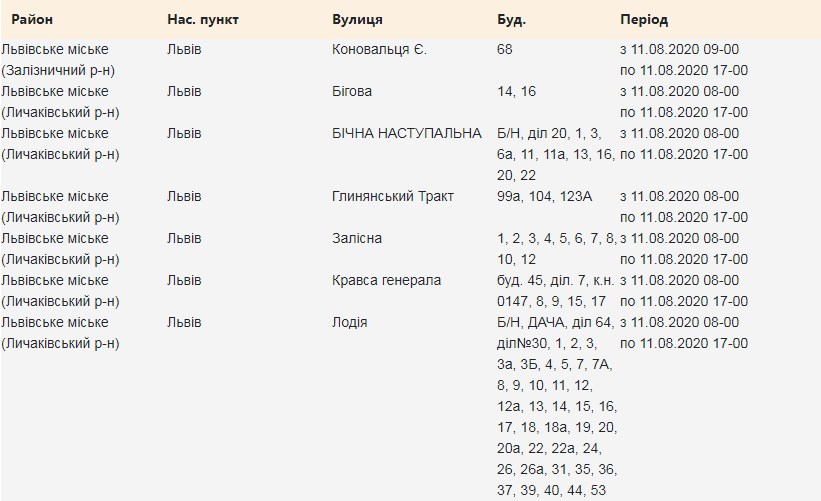Click building number 68 cell
The width and height of the screenshot is (821, 501).
click(505, 49)
